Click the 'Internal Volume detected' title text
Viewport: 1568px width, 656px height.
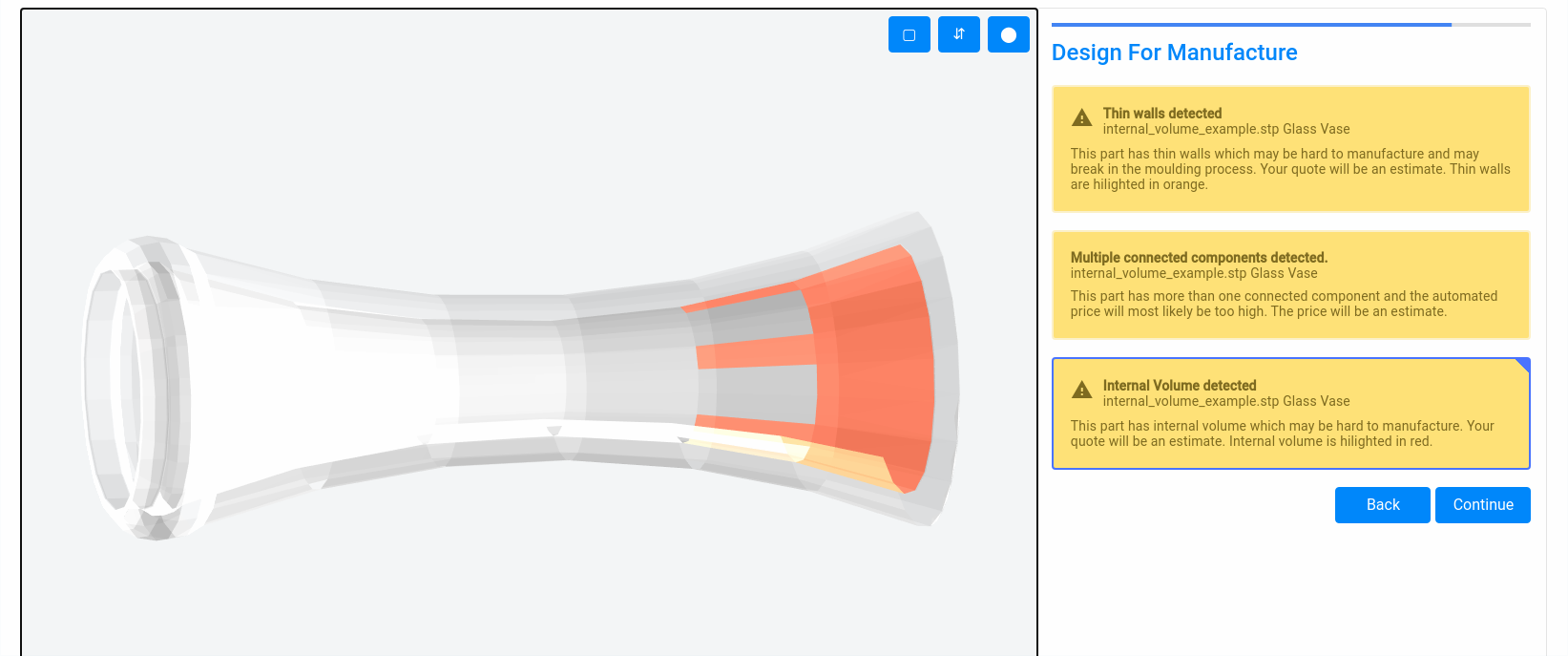pos(1180,386)
